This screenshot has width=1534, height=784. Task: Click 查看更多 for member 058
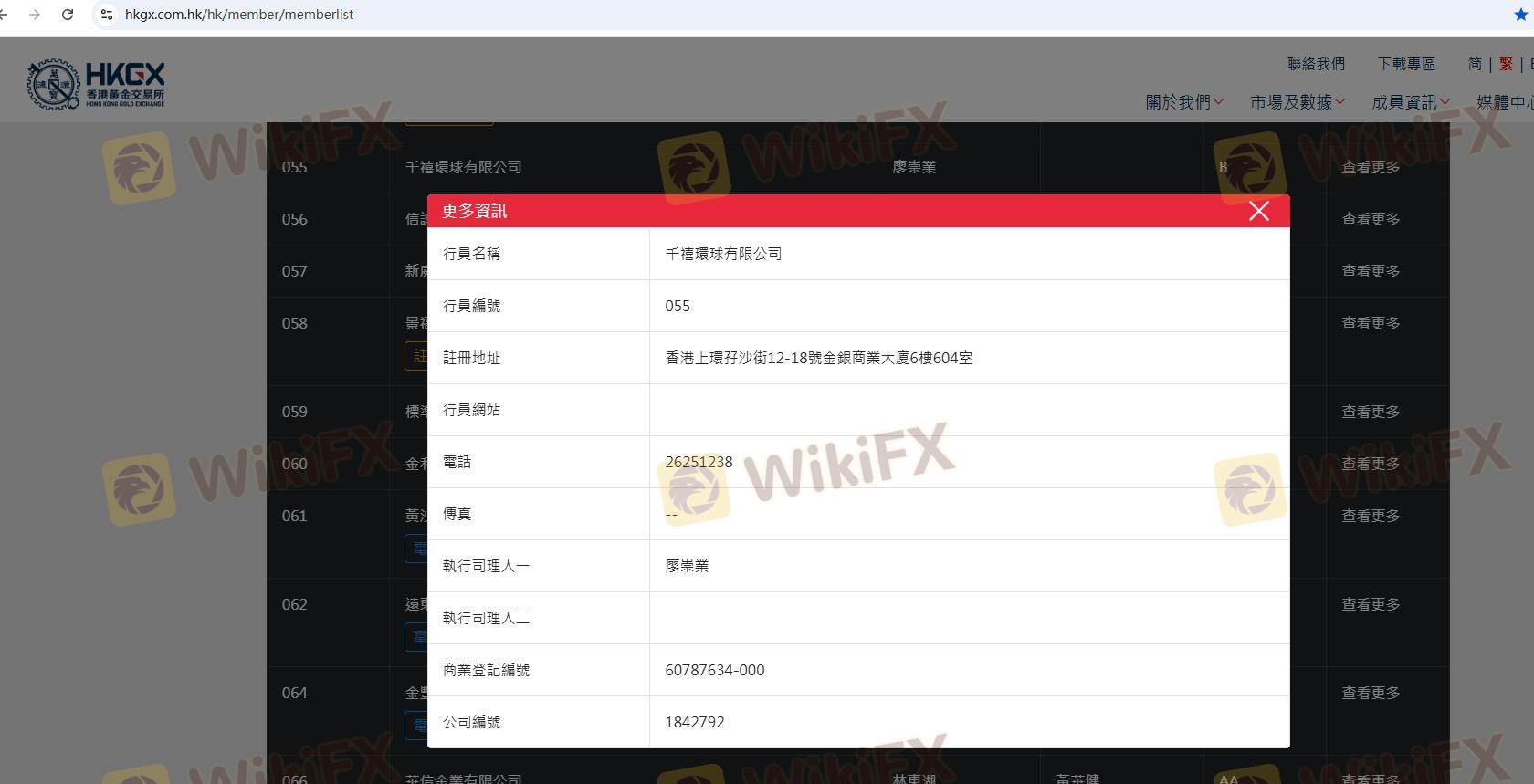1371,323
